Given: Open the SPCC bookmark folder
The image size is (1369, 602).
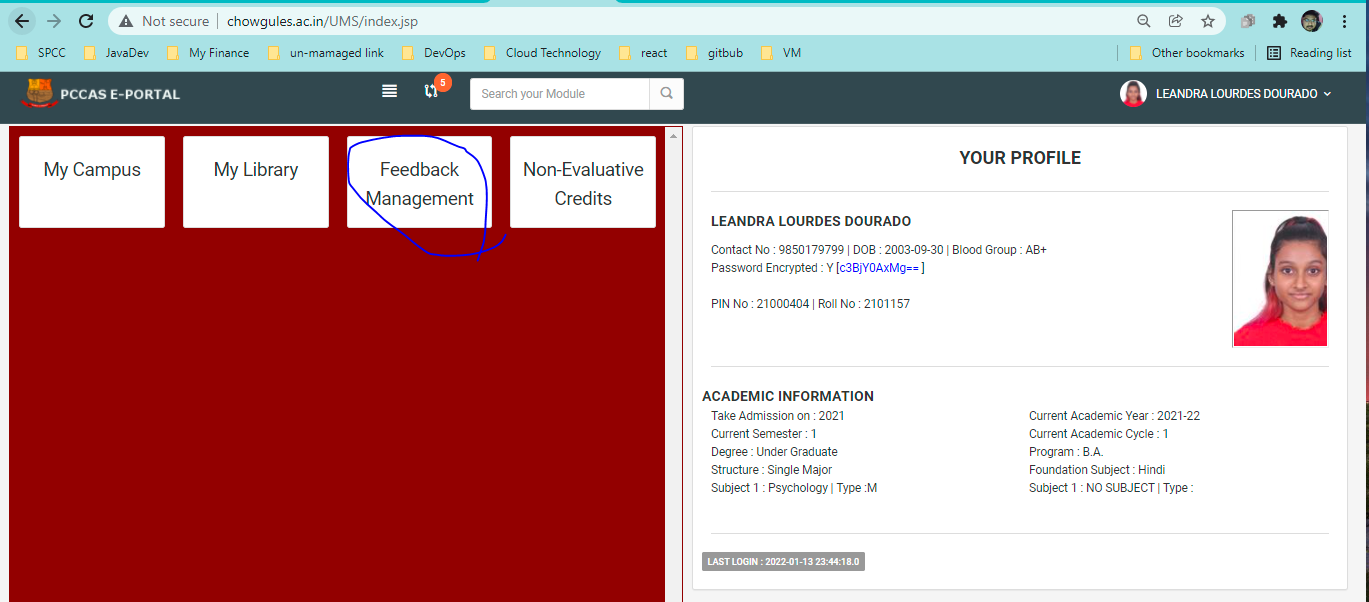Looking at the screenshot, I should [42, 53].
